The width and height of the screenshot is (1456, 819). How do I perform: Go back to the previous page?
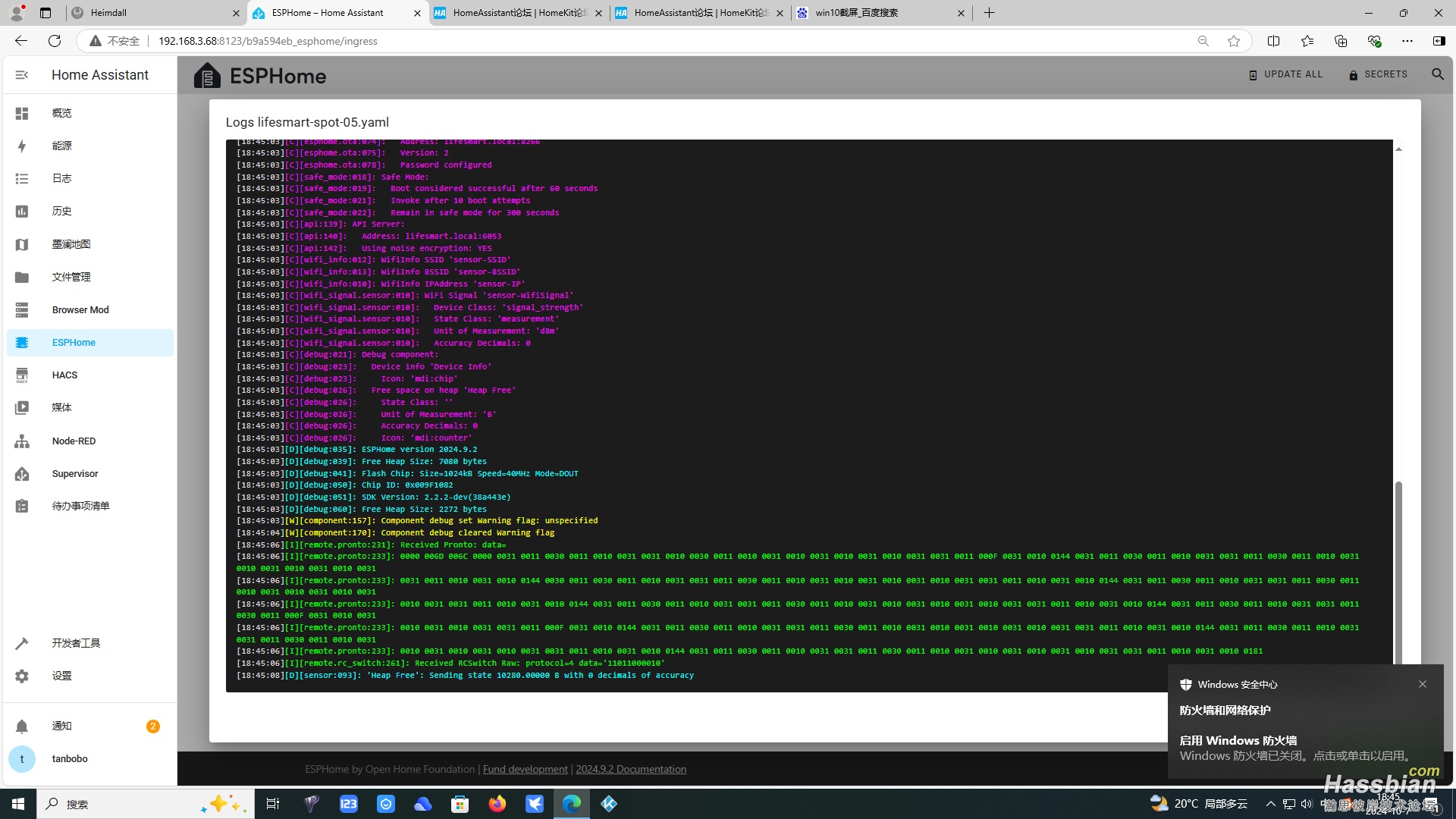click(21, 41)
